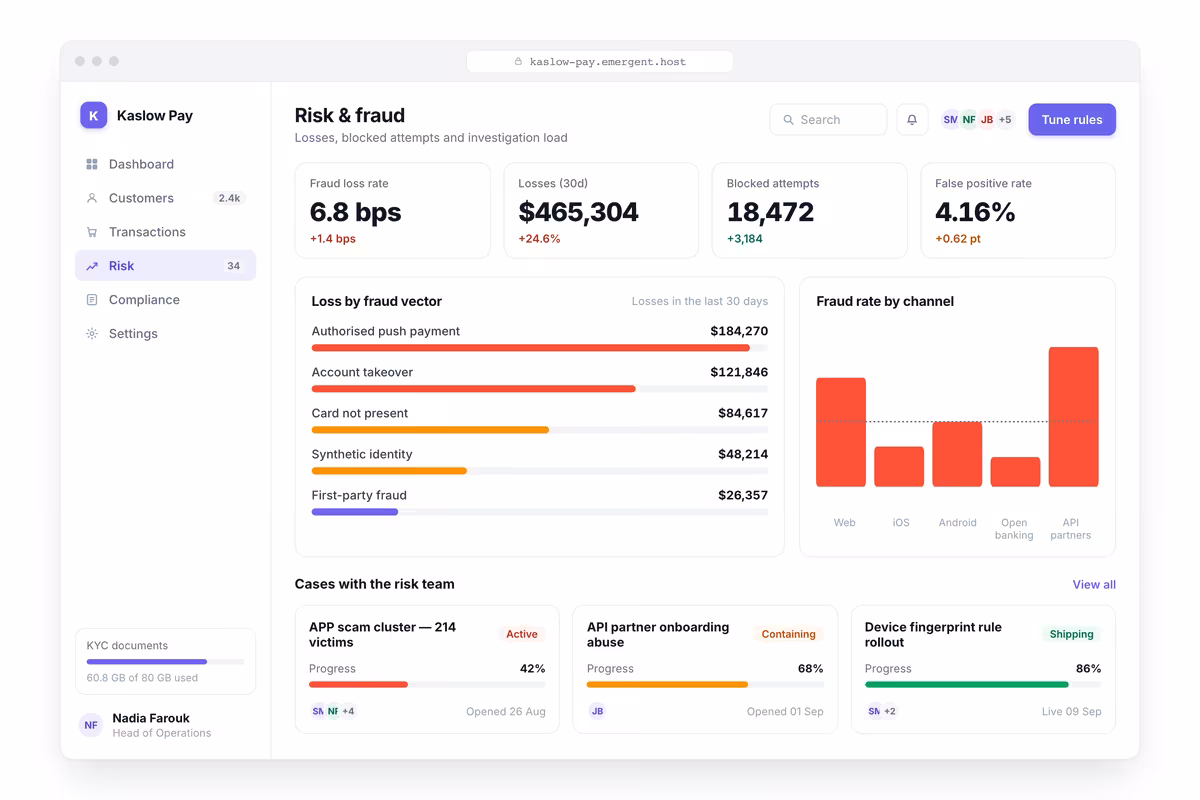
Task: Click the NF avatar beside Nadia Farouk
Action: [91, 725]
